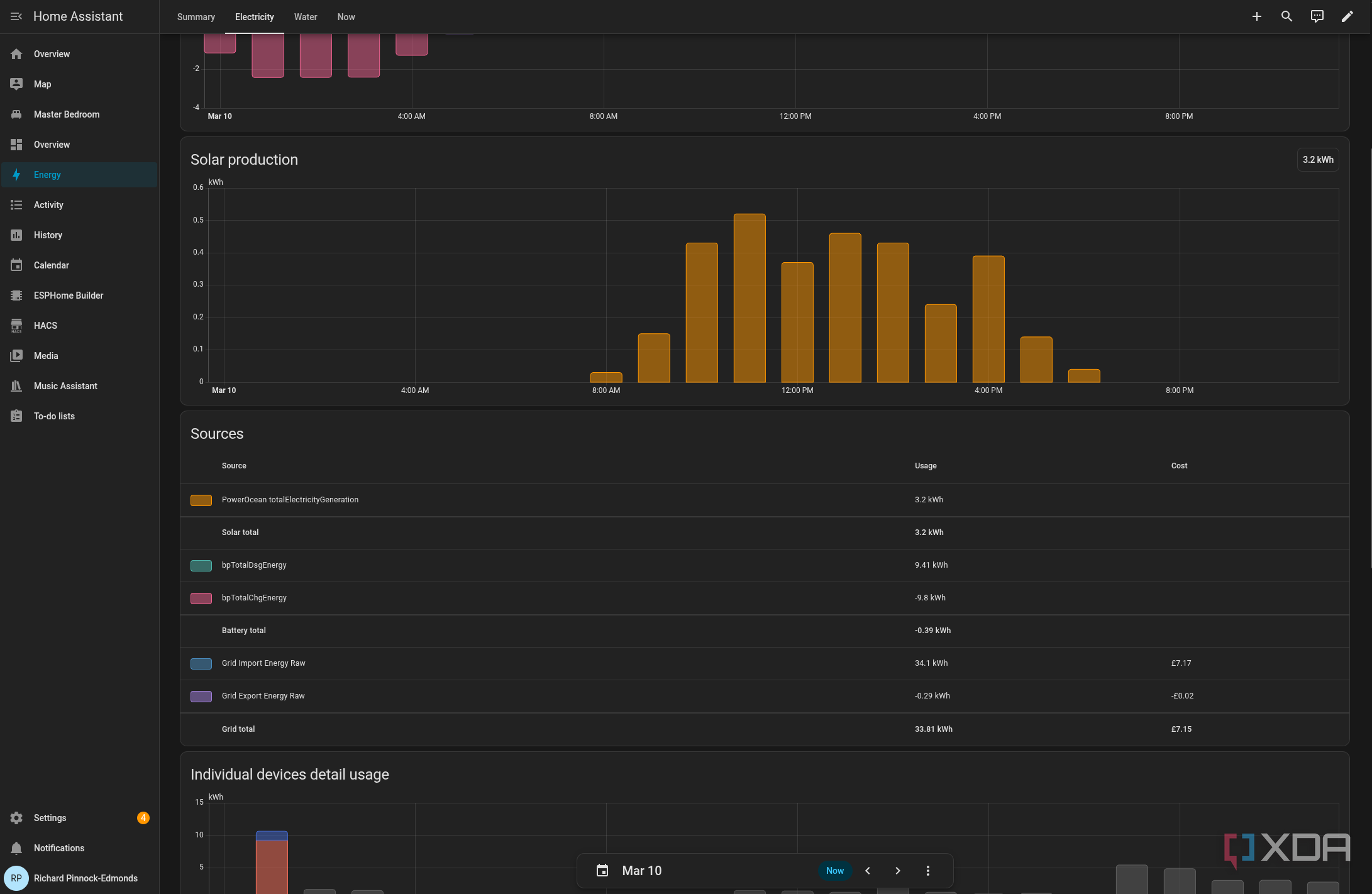Open the Activity log
The image size is (1372, 894).
coord(79,205)
